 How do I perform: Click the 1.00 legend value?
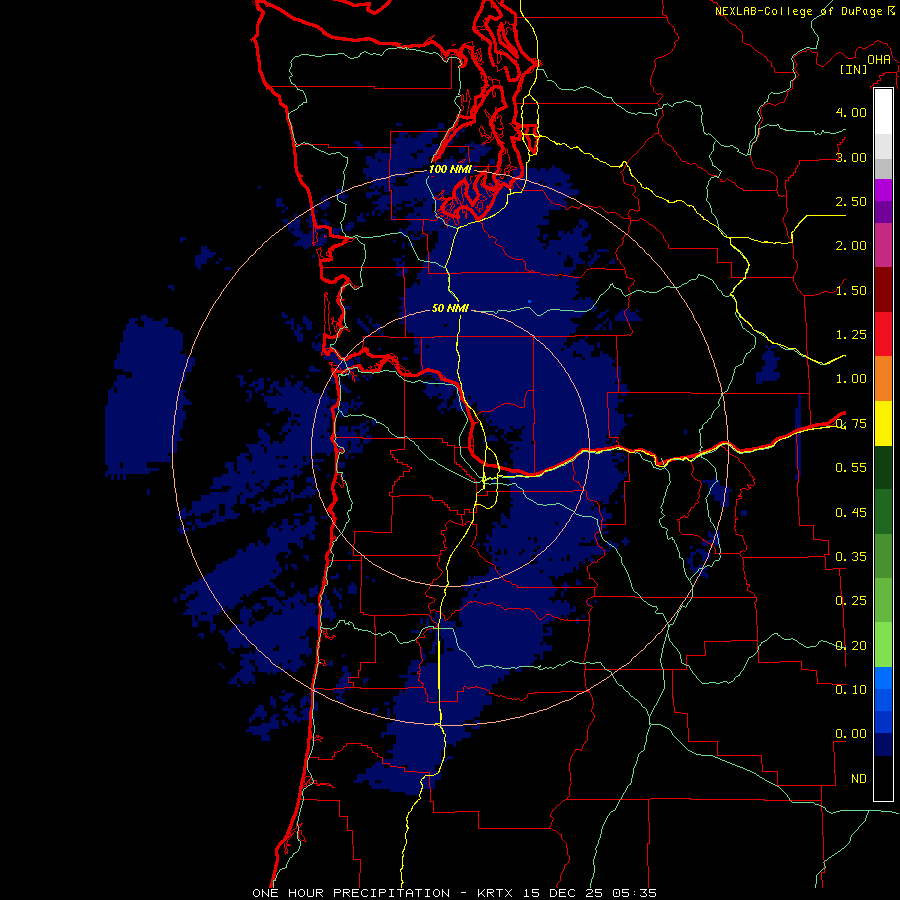tap(851, 379)
